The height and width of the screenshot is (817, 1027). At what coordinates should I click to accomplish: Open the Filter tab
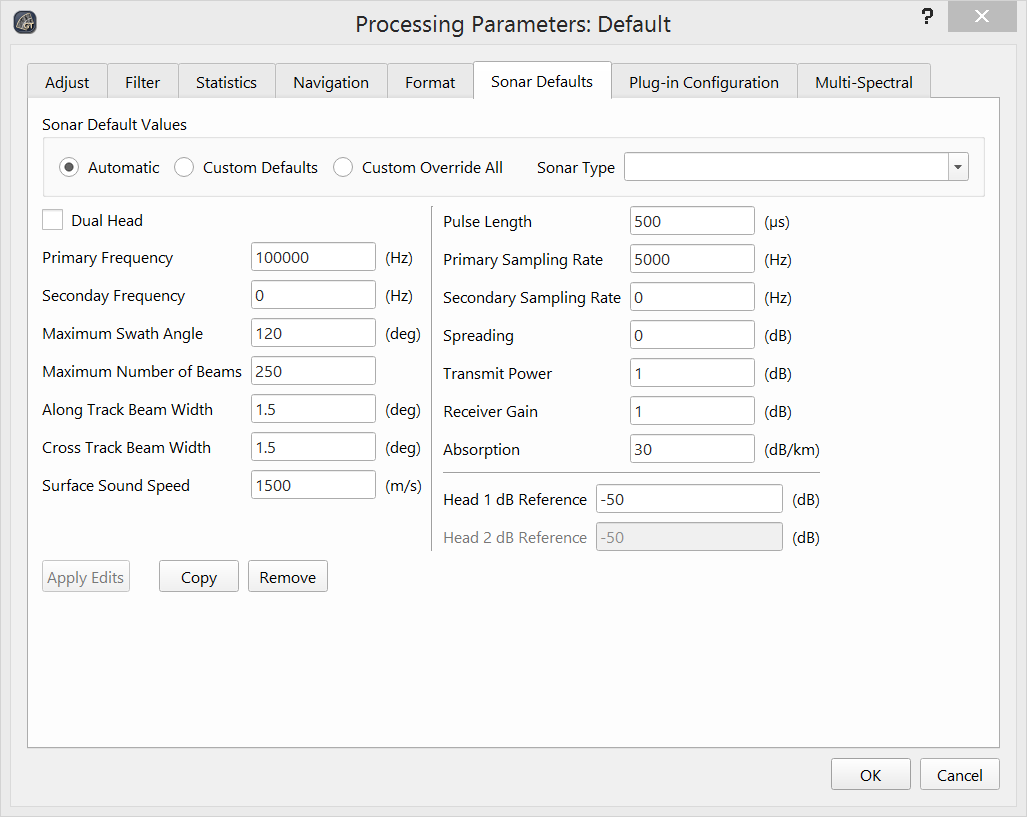143,82
